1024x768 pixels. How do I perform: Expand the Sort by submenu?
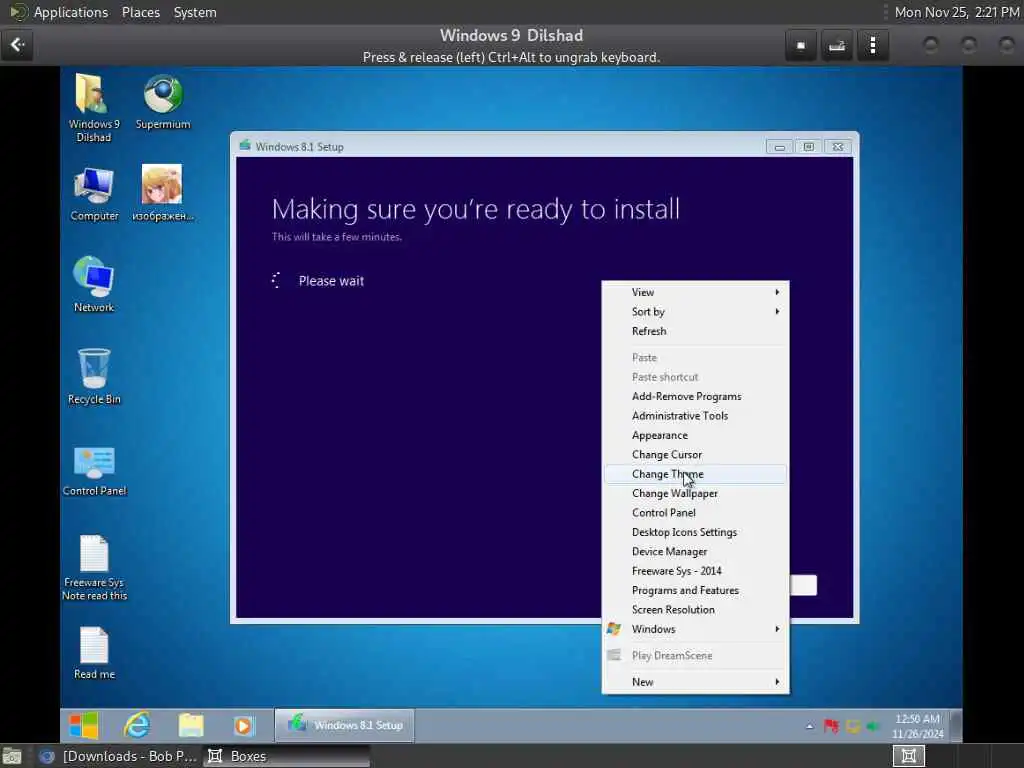coord(696,312)
